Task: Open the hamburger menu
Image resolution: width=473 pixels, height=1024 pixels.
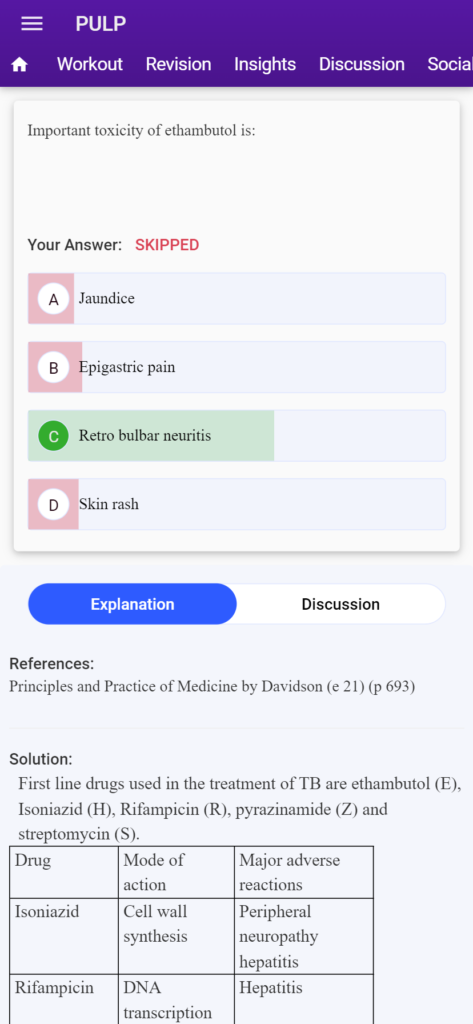Action: (x=32, y=24)
